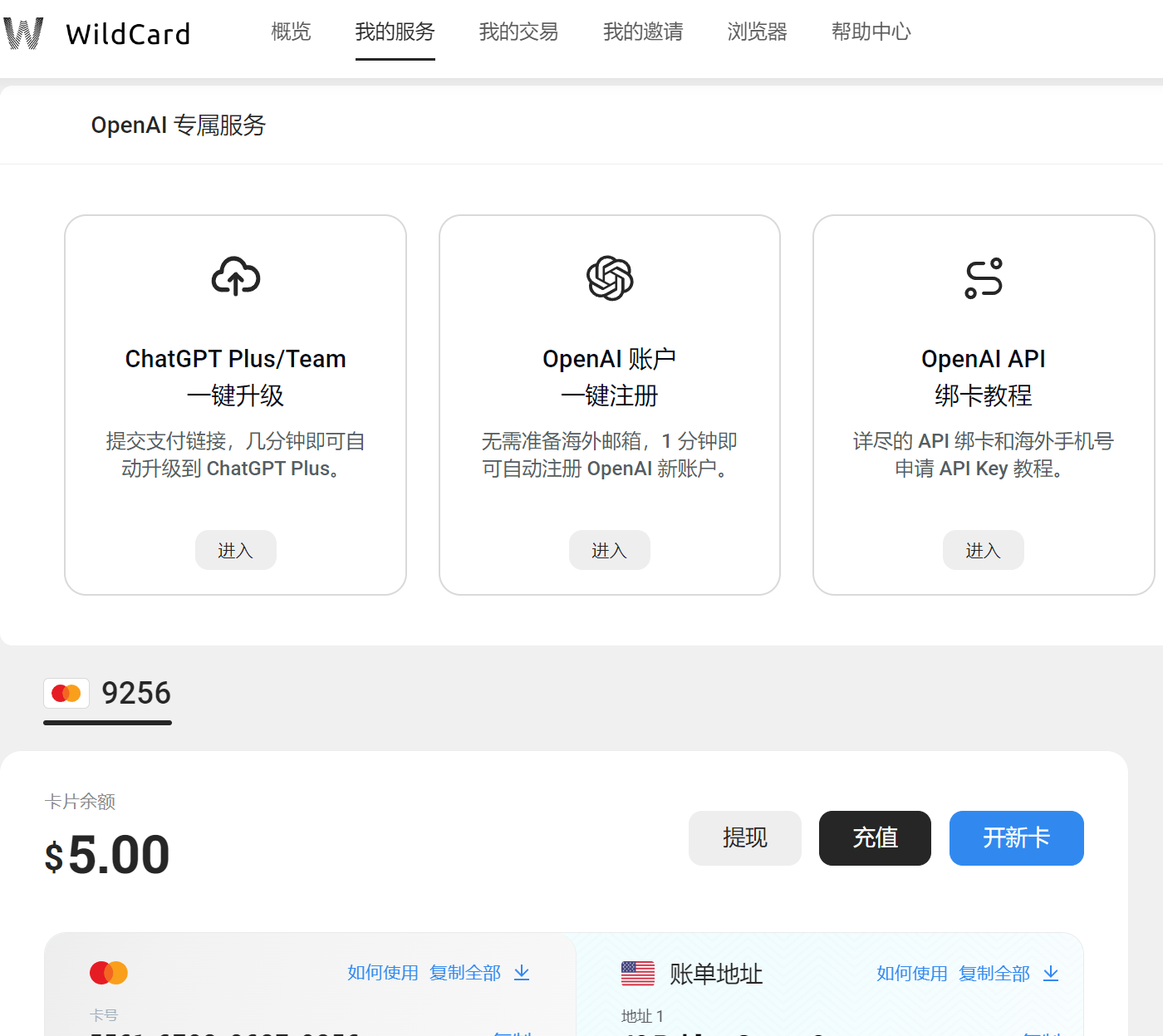The height and width of the screenshot is (1036, 1163).
Task: Click the 地址 1 label
Action: [642, 1016]
